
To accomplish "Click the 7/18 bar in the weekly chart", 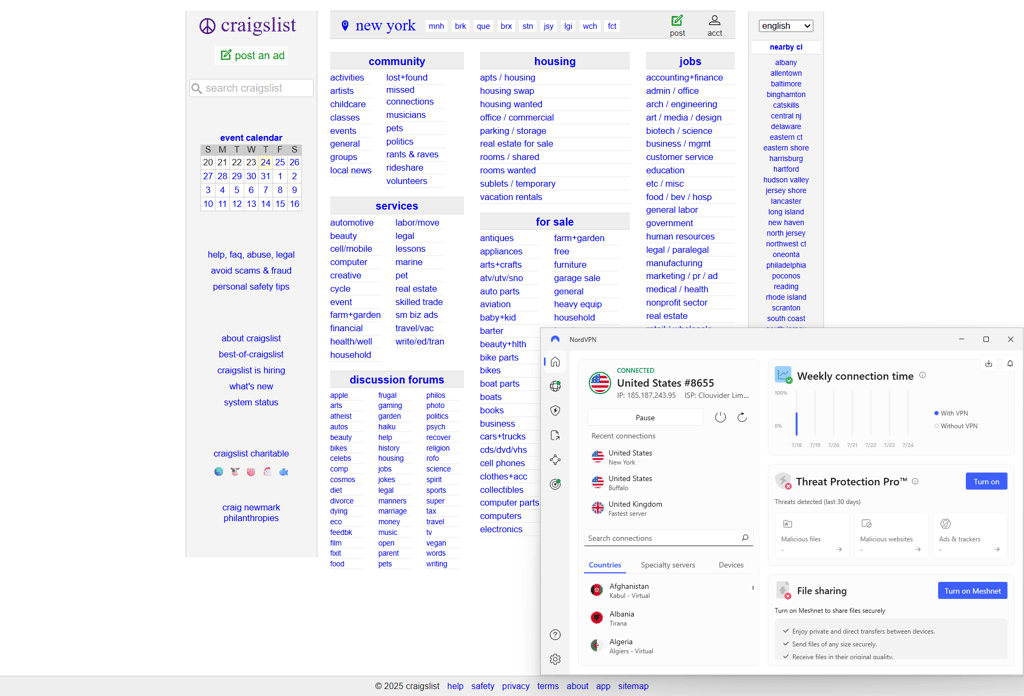I will (x=796, y=424).
